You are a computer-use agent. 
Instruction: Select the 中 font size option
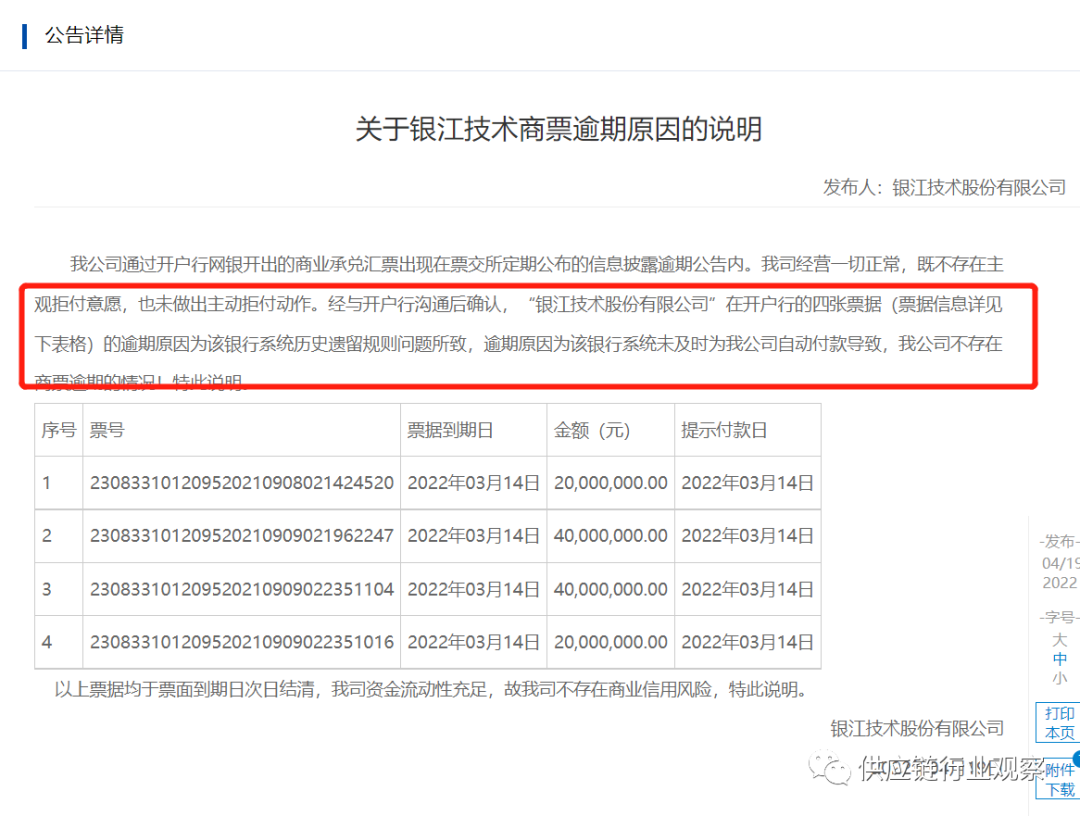click(x=1059, y=659)
